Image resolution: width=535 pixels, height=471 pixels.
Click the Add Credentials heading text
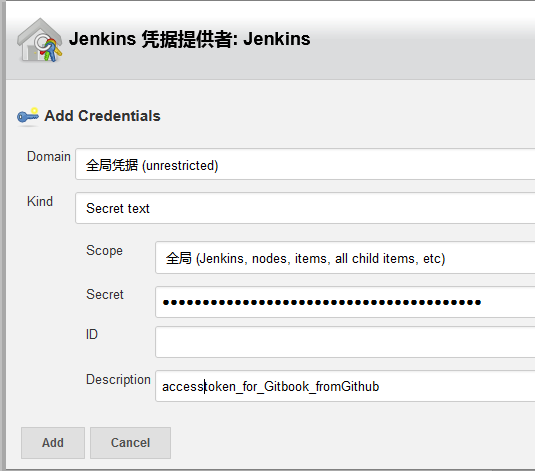pyautogui.click(x=102, y=116)
